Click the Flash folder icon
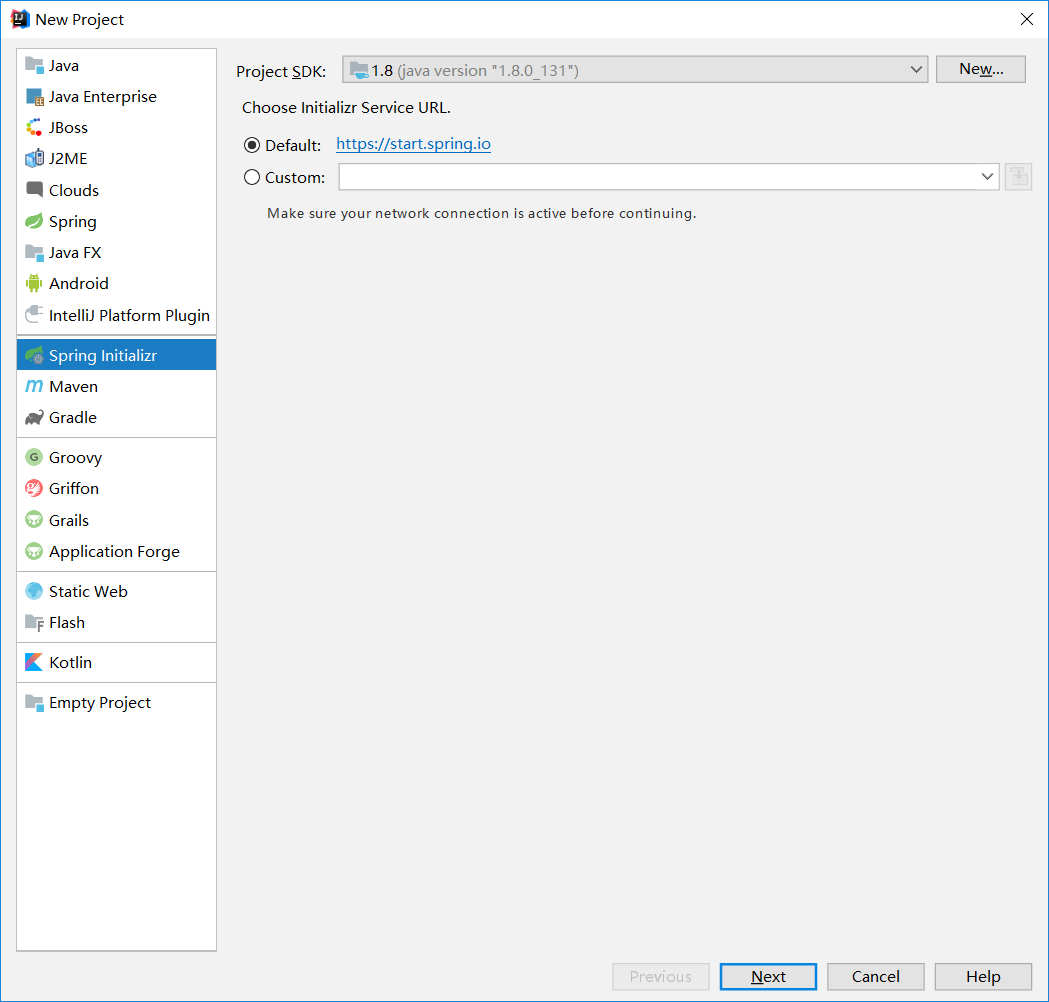Viewport: 1049px width, 1002px height. pos(34,623)
